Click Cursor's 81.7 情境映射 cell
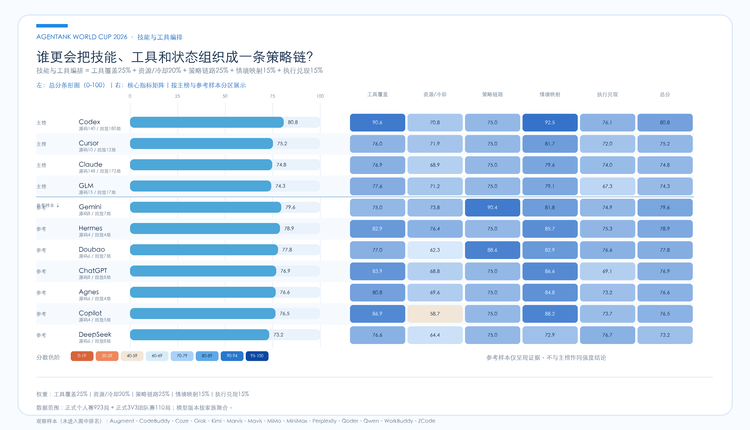Screen dimensions: 750x430 (x=550, y=144)
